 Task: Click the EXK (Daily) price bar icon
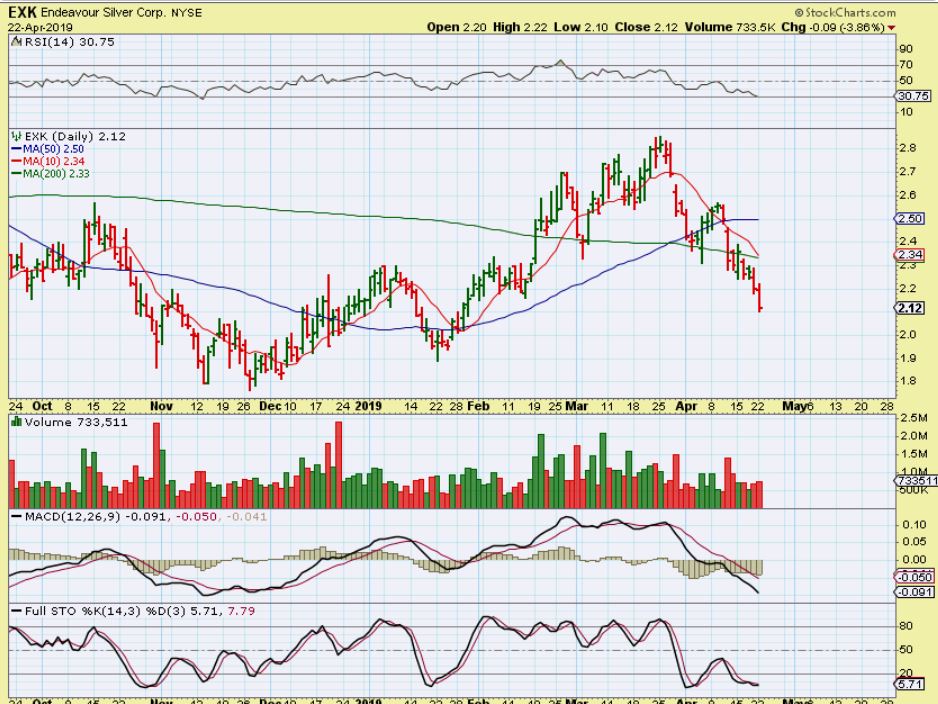(15, 135)
